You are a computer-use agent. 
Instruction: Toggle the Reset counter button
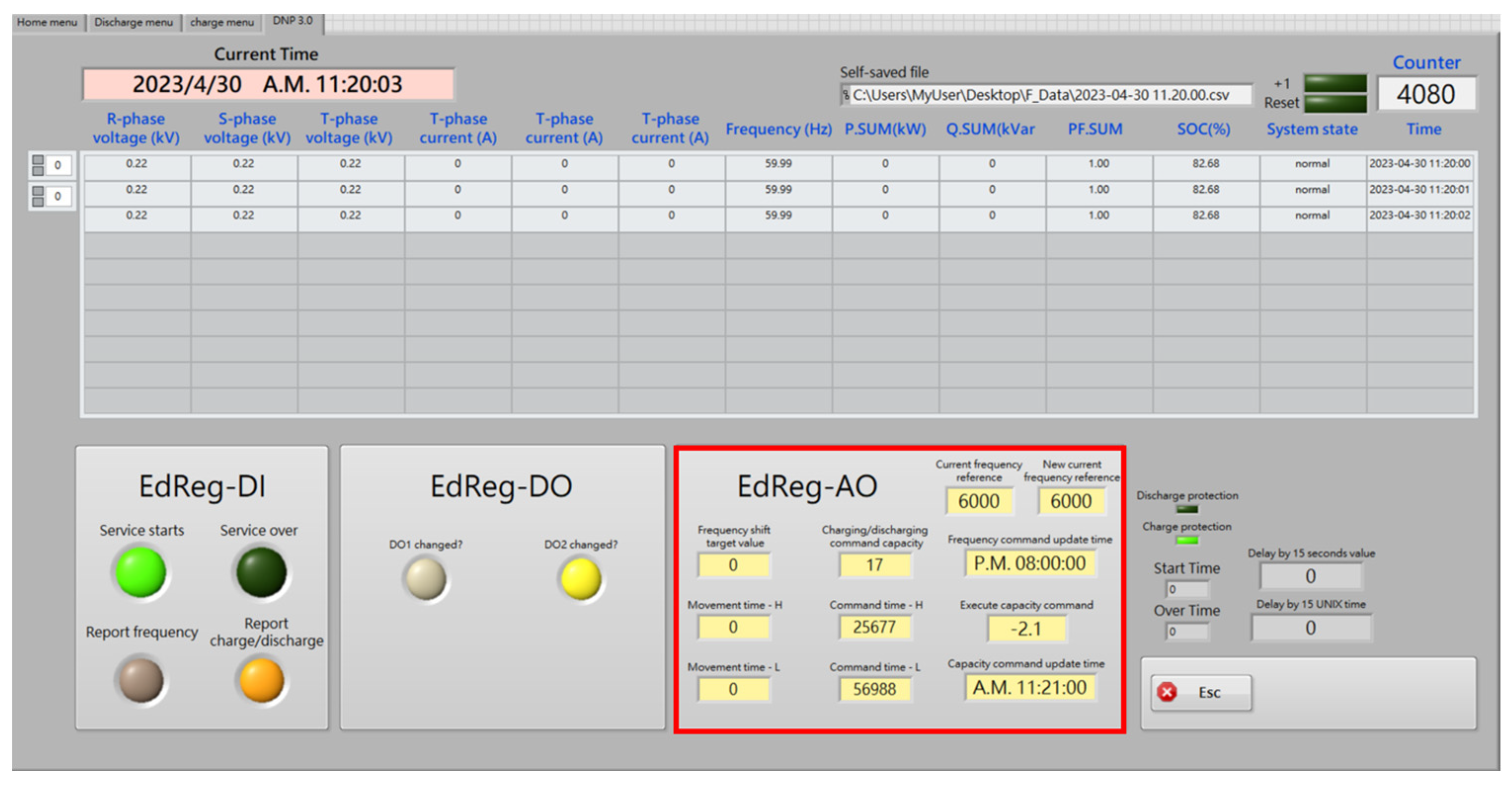[x=1335, y=103]
